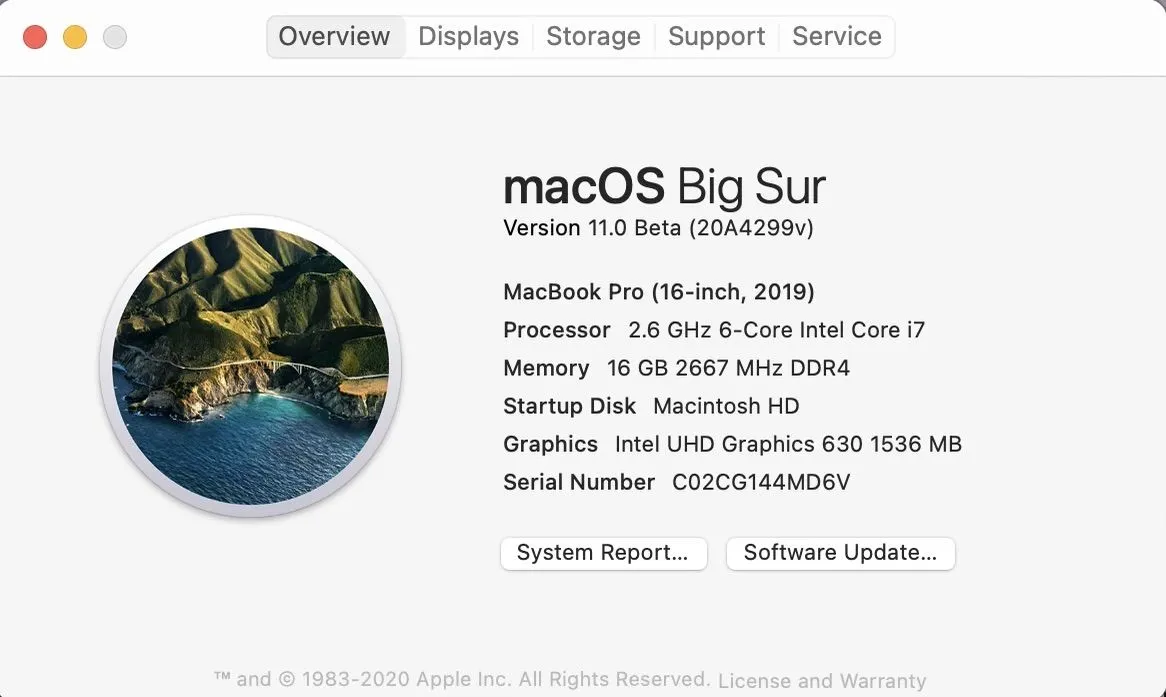This screenshot has height=697, width=1166.
Task: Open the License and Warranty link
Action: click(x=821, y=681)
